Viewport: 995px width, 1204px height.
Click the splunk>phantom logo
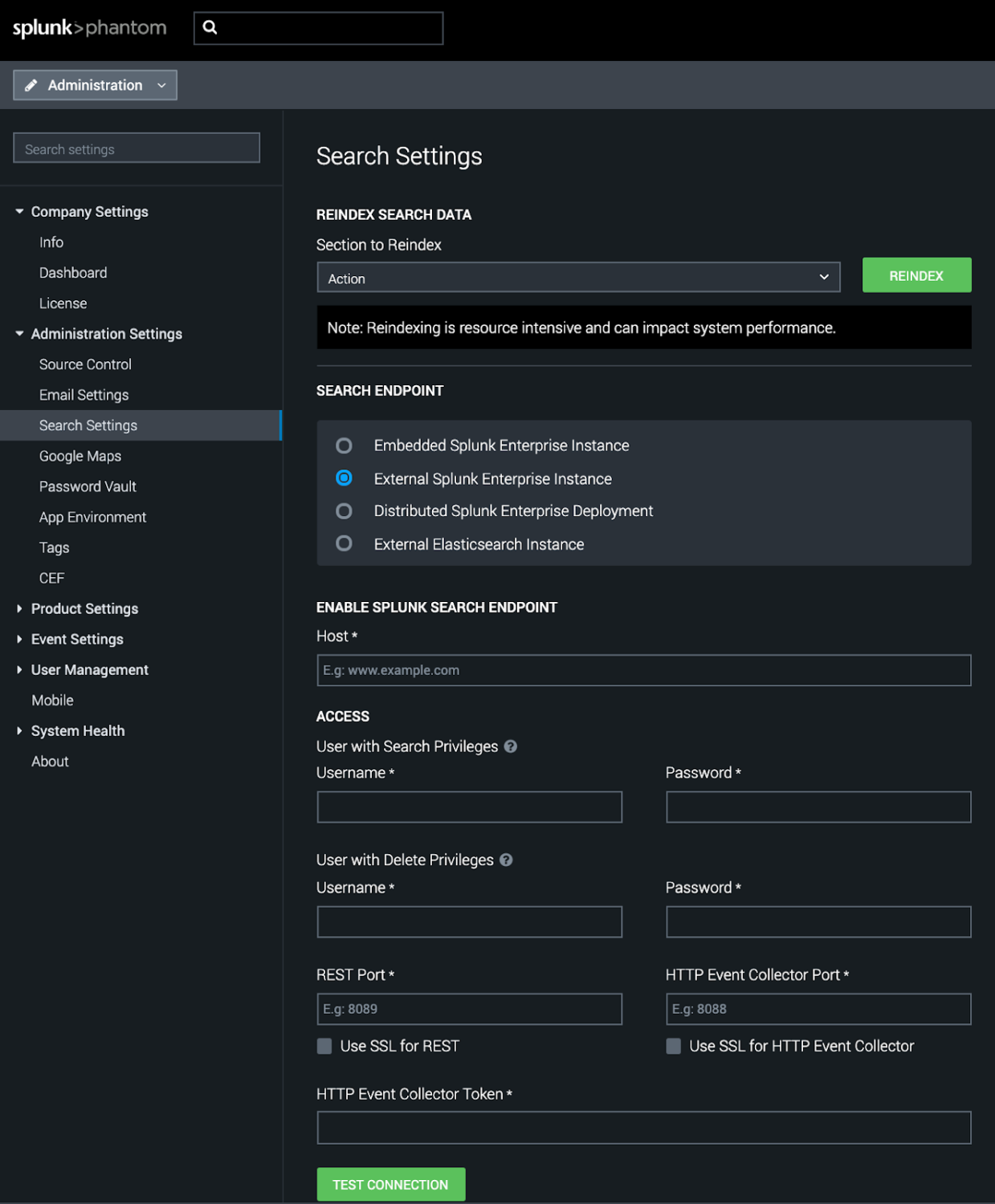pos(88,26)
